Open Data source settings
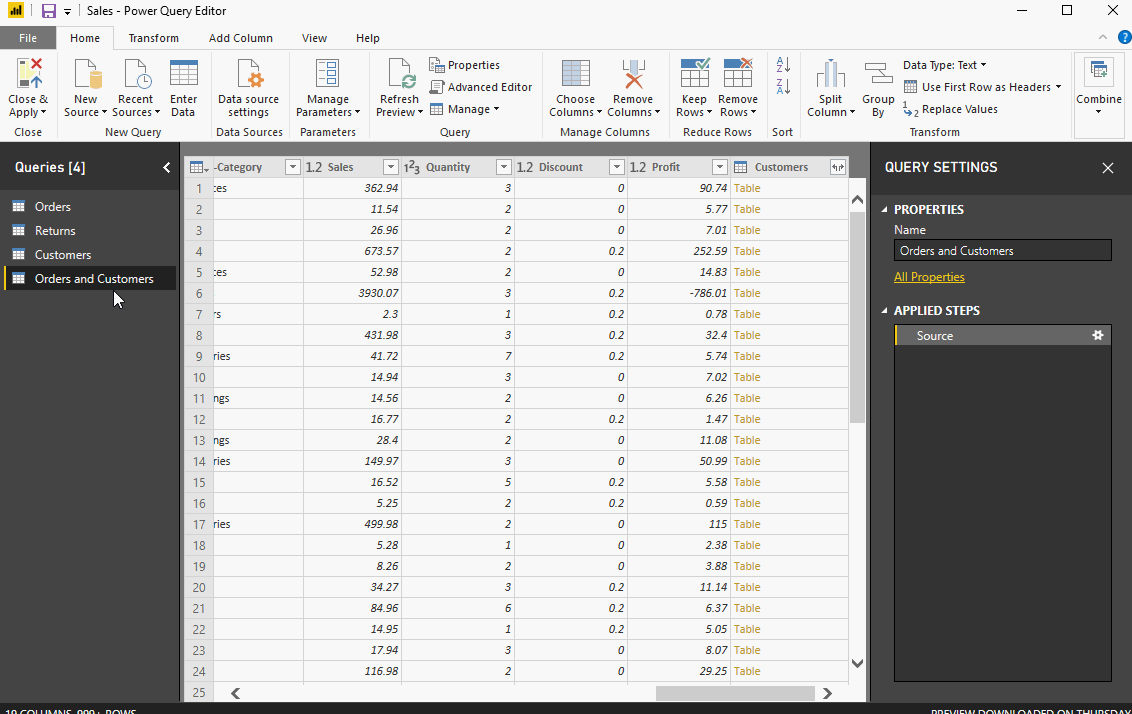 click(249, 74)
